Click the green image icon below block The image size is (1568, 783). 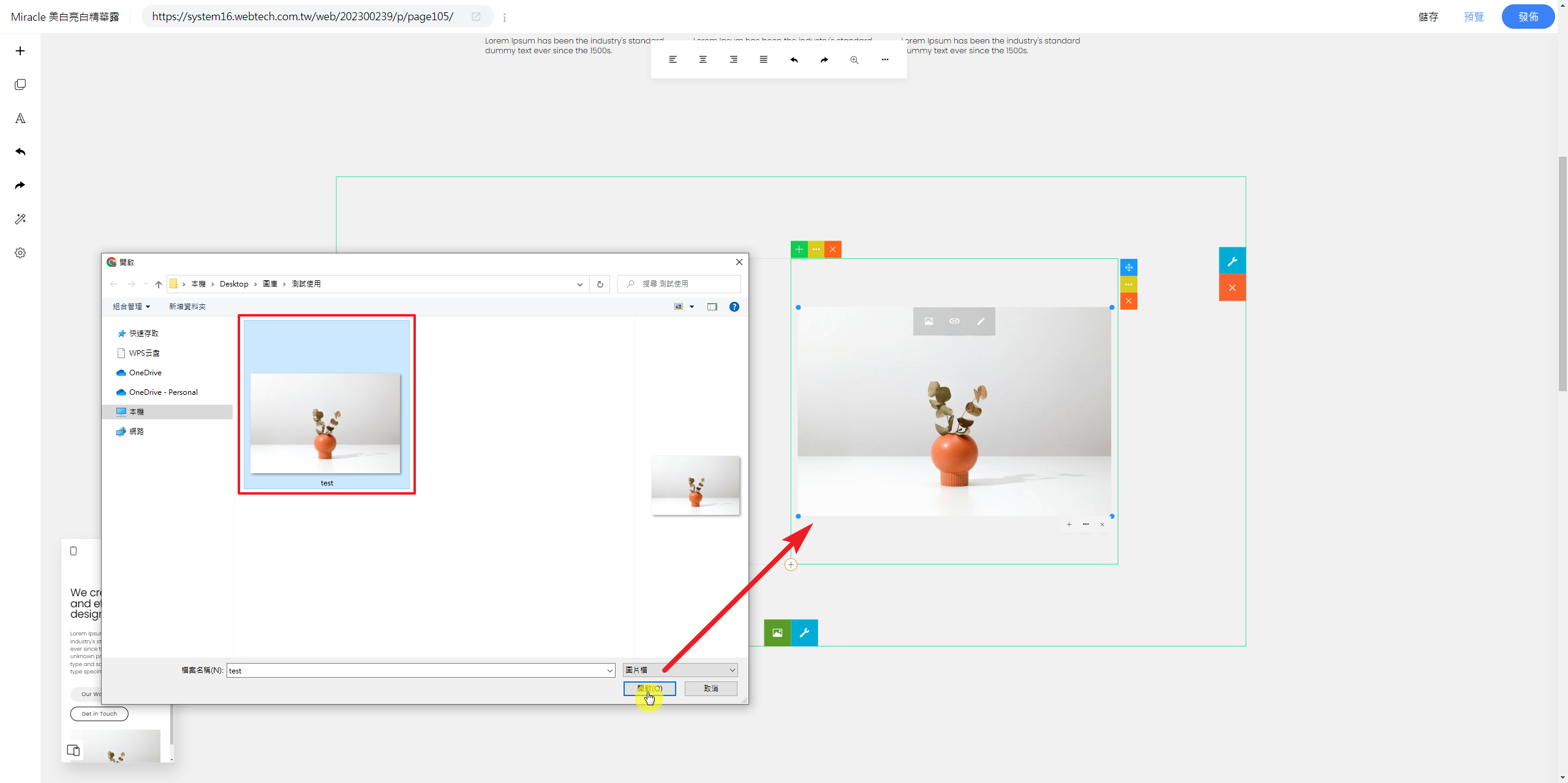pos(777,632)
